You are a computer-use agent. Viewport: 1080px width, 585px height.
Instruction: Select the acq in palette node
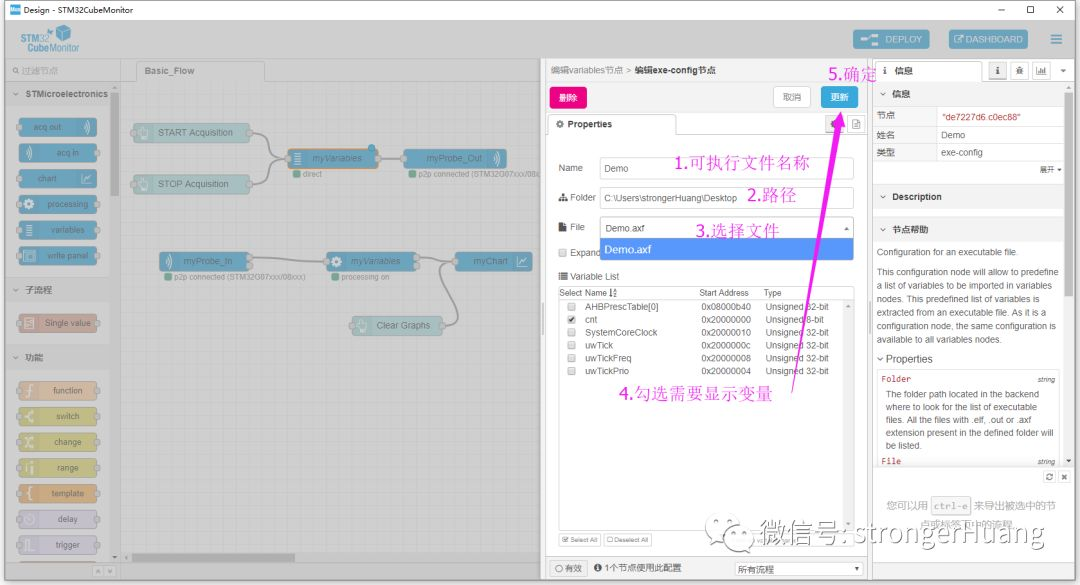point(57,152)
